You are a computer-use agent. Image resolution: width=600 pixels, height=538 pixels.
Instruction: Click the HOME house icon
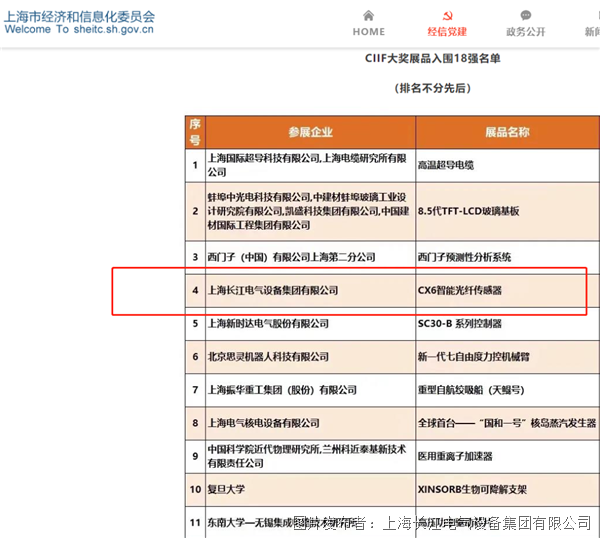click(x=368, y=16)
